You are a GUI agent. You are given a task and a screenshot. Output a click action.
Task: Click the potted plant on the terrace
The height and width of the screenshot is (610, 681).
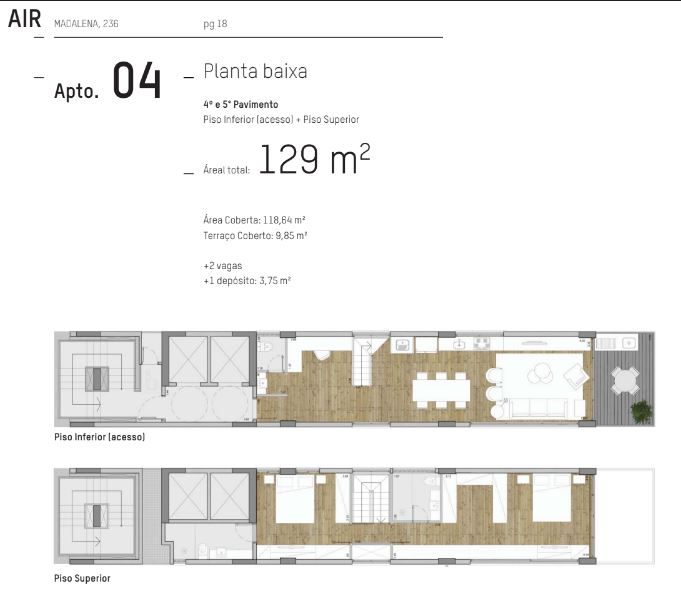tap(640, 410)
